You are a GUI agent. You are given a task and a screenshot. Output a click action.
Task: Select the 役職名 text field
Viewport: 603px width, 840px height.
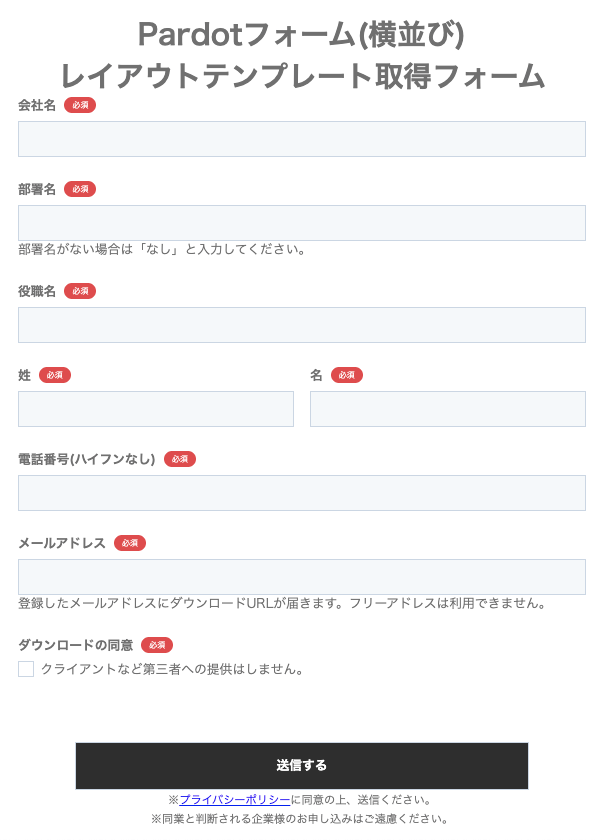[x=301, y=325]
